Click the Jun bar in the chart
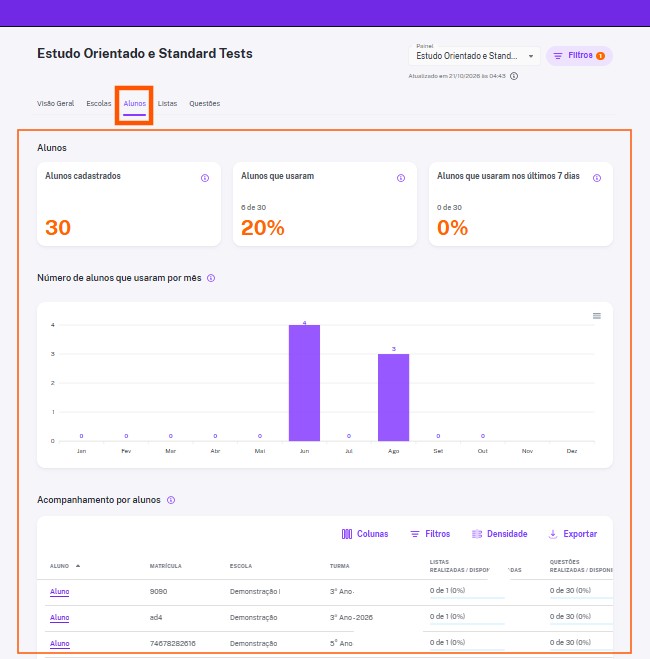This screenshot has height=659, width=650. (x=304, y=383)
